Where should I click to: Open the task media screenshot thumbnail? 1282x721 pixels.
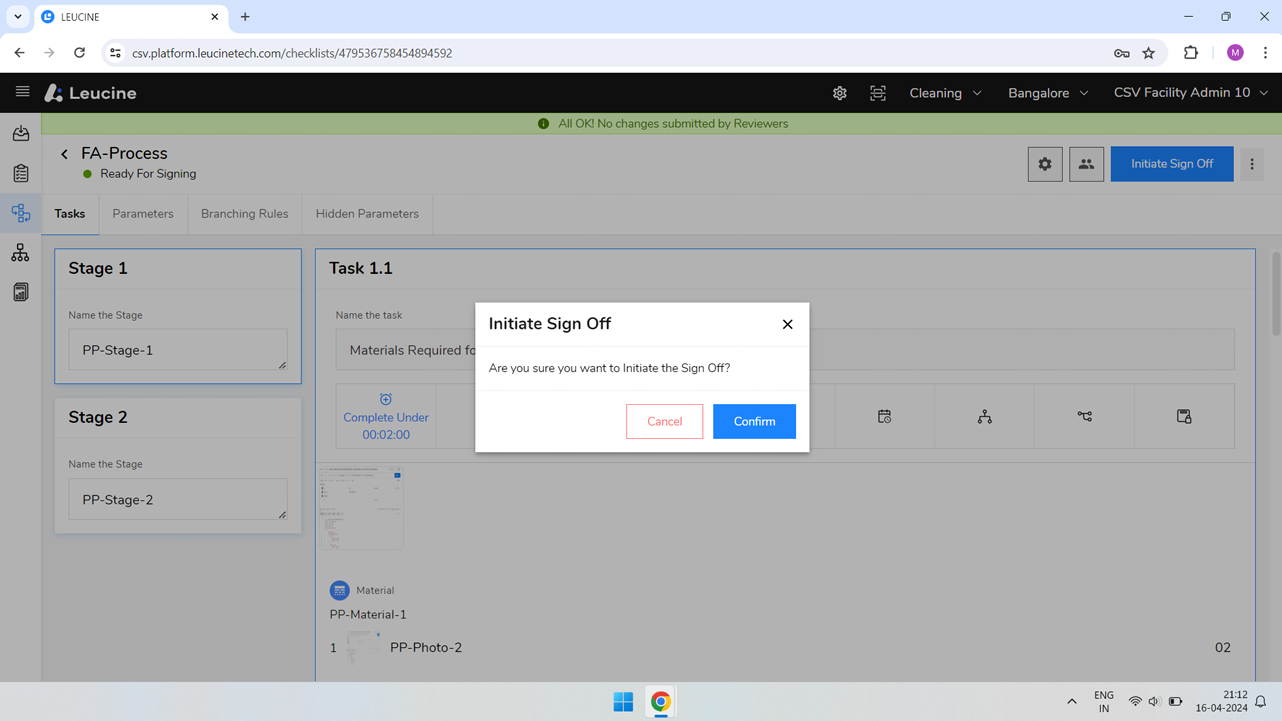coord(361,507)
